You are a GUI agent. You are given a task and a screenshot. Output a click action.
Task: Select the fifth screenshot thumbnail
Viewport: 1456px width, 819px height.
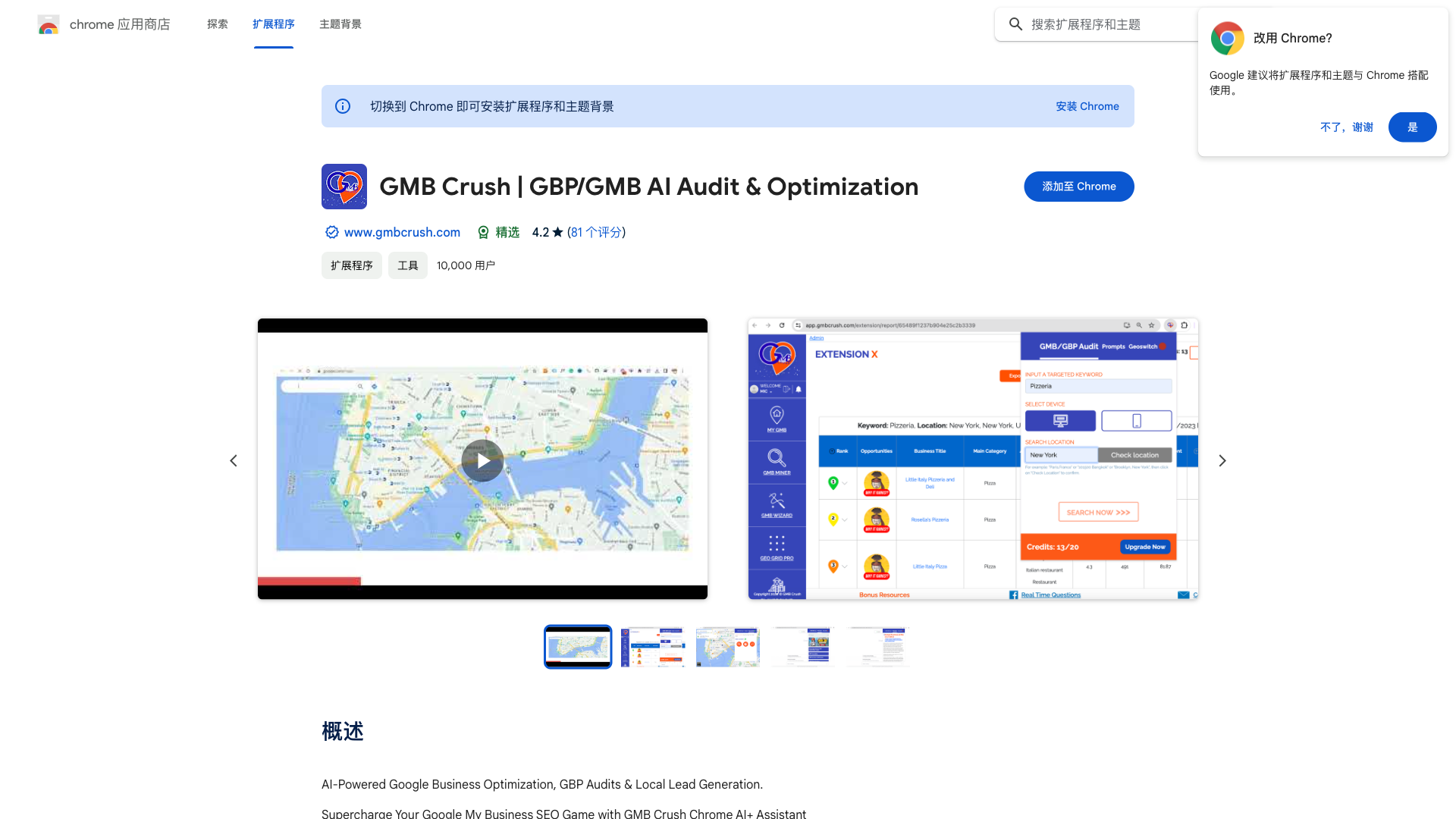click(x=878, y=647)
